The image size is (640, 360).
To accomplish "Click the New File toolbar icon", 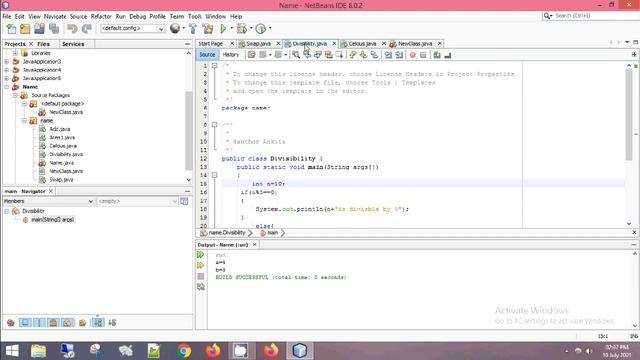I will point(11,29).
